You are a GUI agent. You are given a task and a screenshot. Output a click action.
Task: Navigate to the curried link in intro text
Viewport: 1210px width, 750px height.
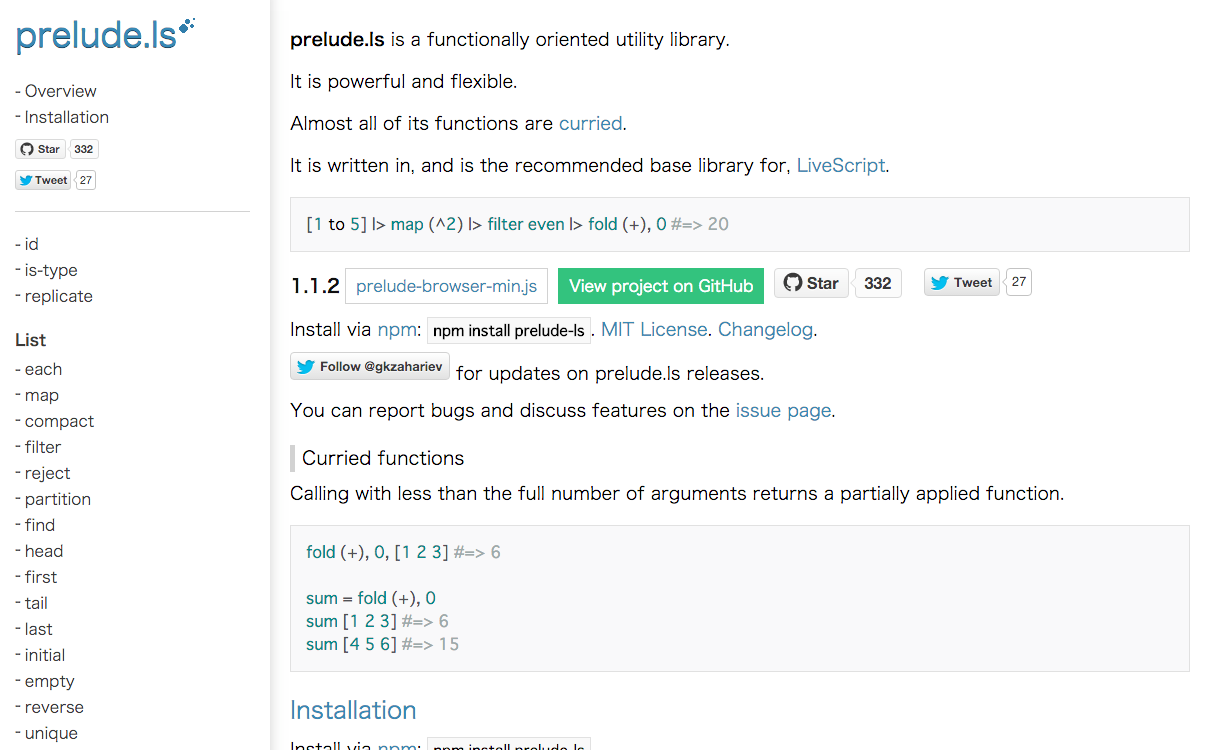coord(590,123)
